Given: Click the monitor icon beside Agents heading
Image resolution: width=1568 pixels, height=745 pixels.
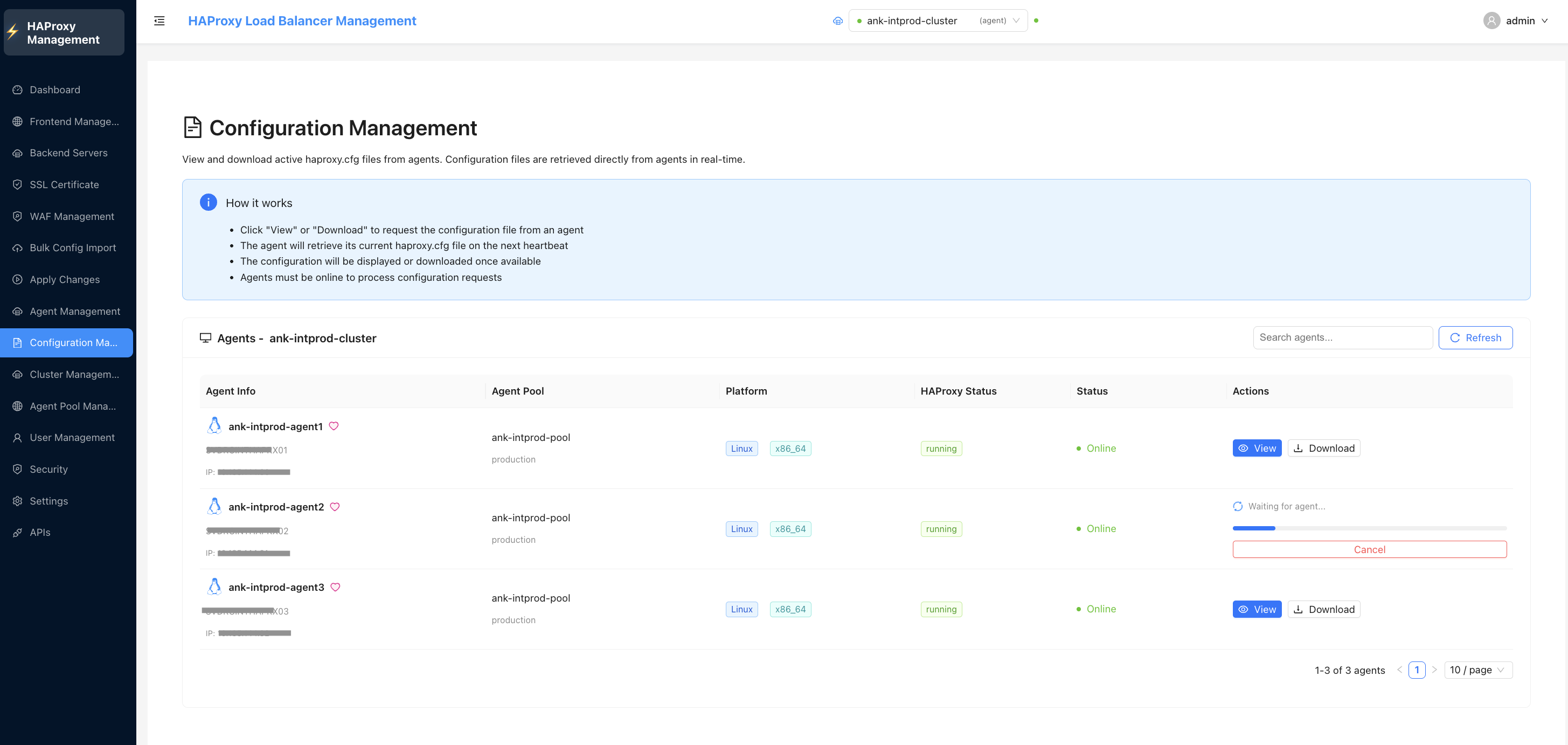Looking at the screenshot, I should 206,337.
